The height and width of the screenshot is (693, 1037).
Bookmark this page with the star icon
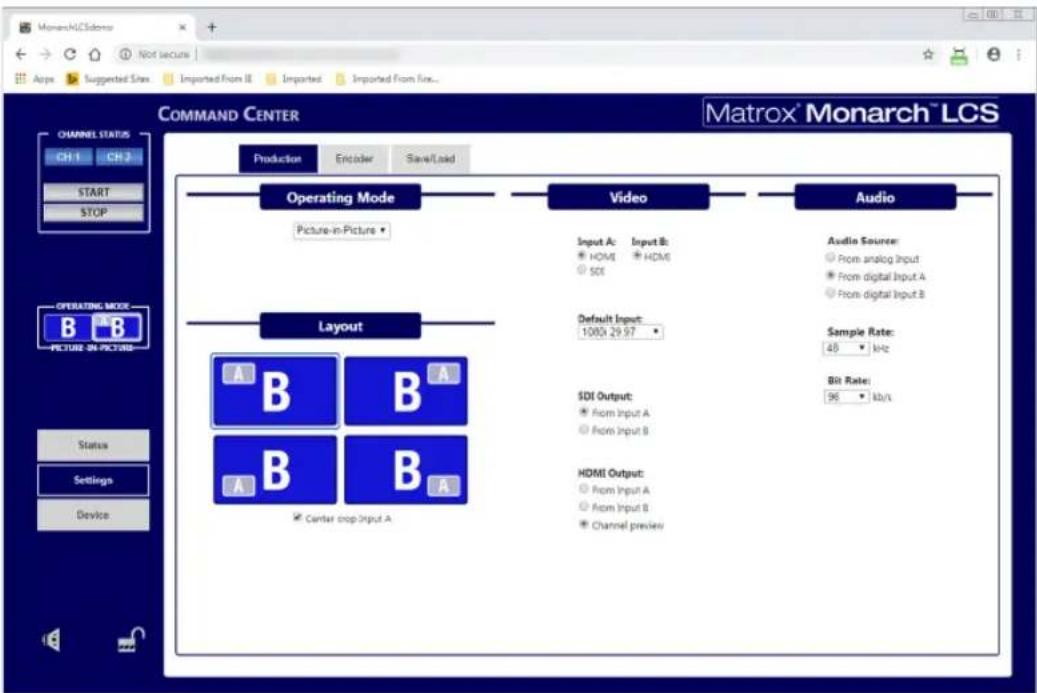[x=928, y=54]
